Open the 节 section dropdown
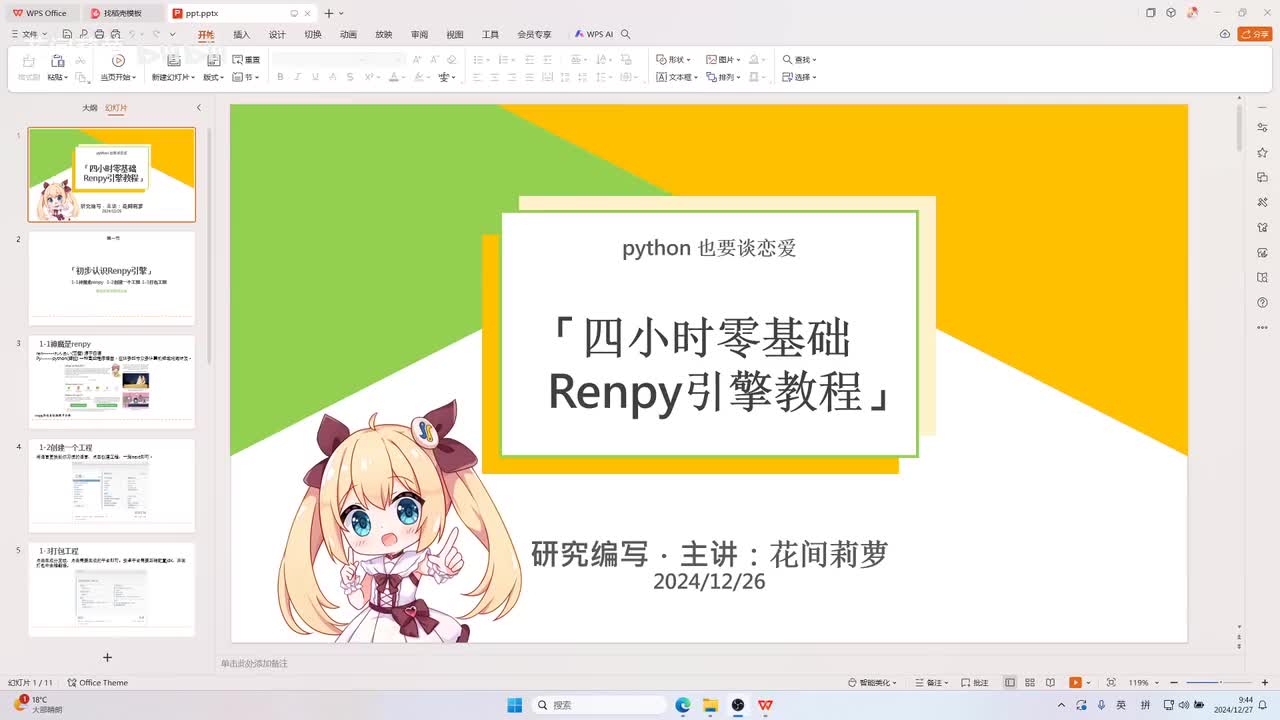The image size is (1280, 720). pos(246,77)
